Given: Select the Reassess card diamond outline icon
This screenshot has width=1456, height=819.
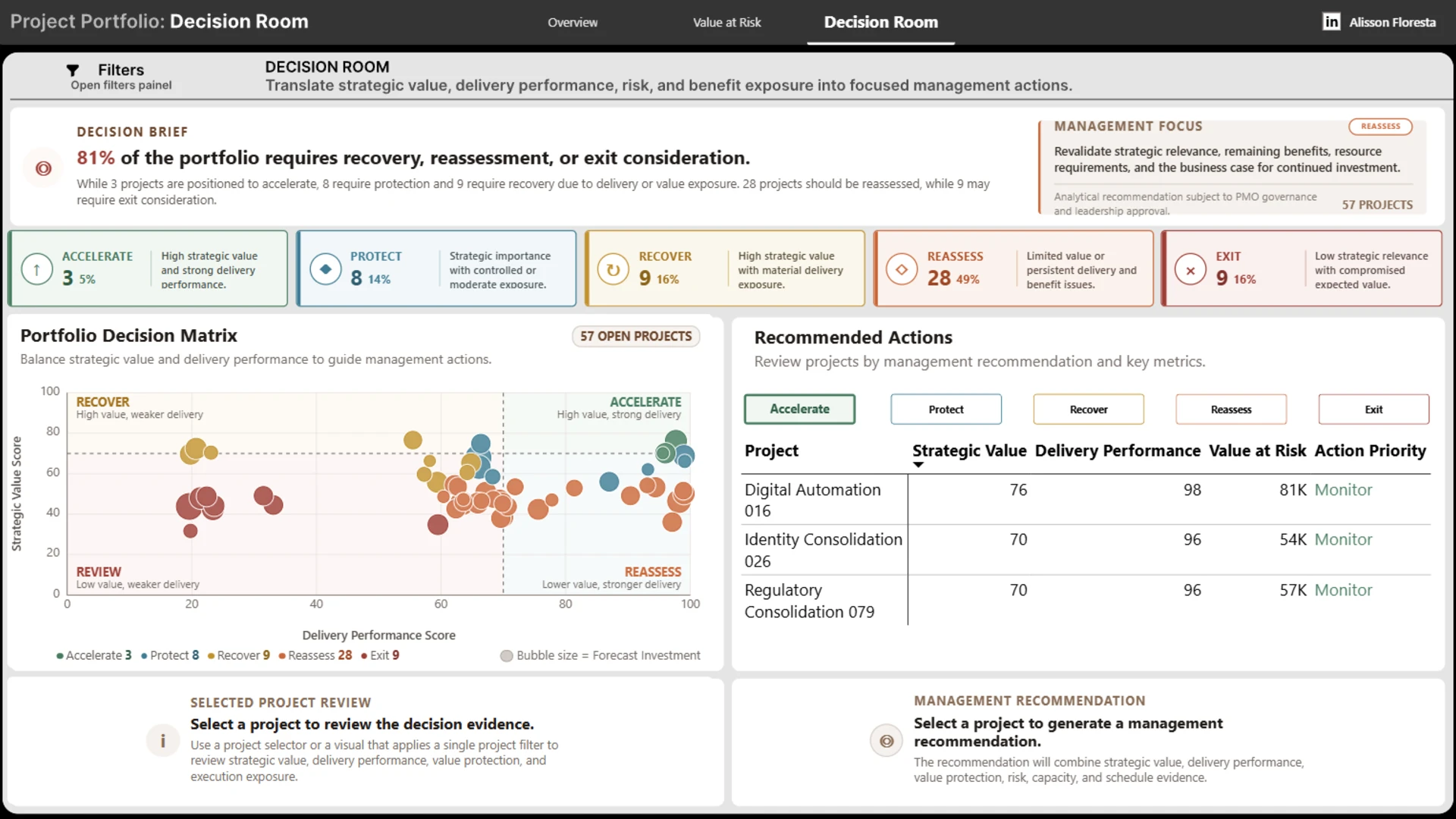Looking at the screenshot, I should coord(902,269).
